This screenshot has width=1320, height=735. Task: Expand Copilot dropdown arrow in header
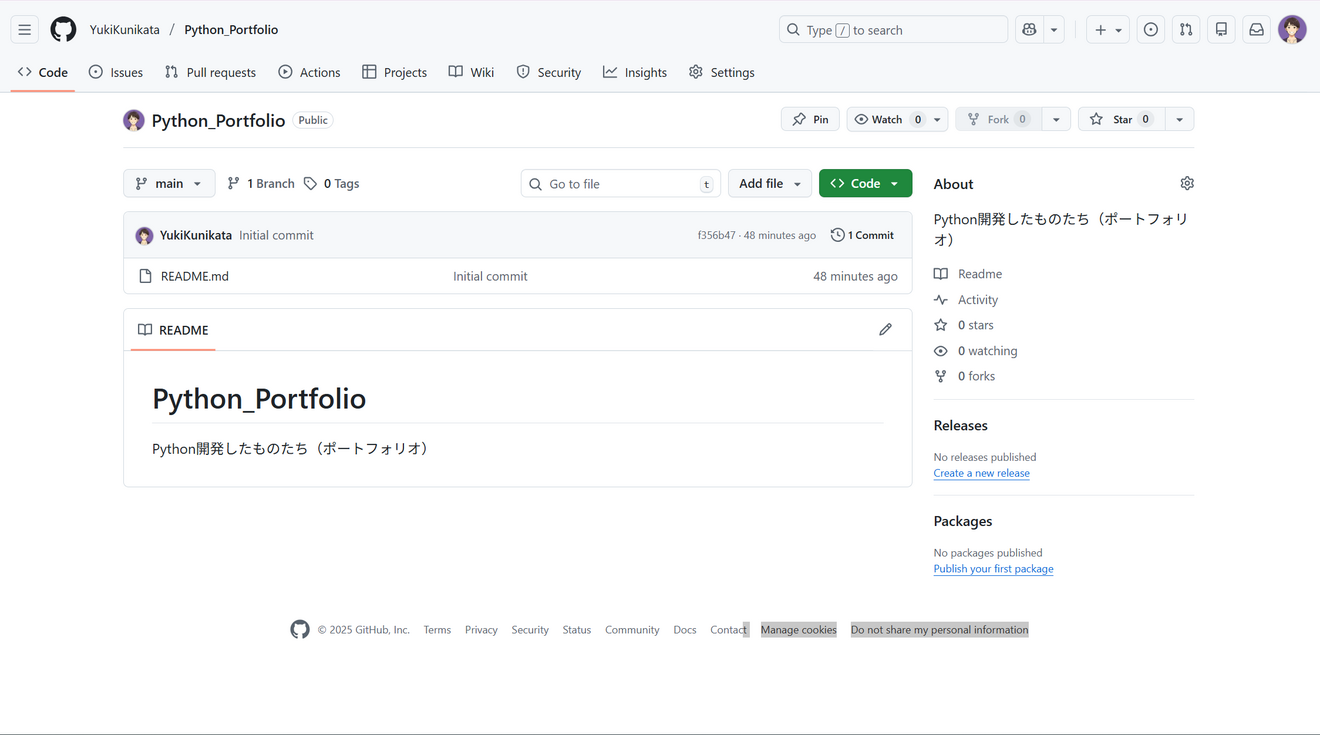1053,30
